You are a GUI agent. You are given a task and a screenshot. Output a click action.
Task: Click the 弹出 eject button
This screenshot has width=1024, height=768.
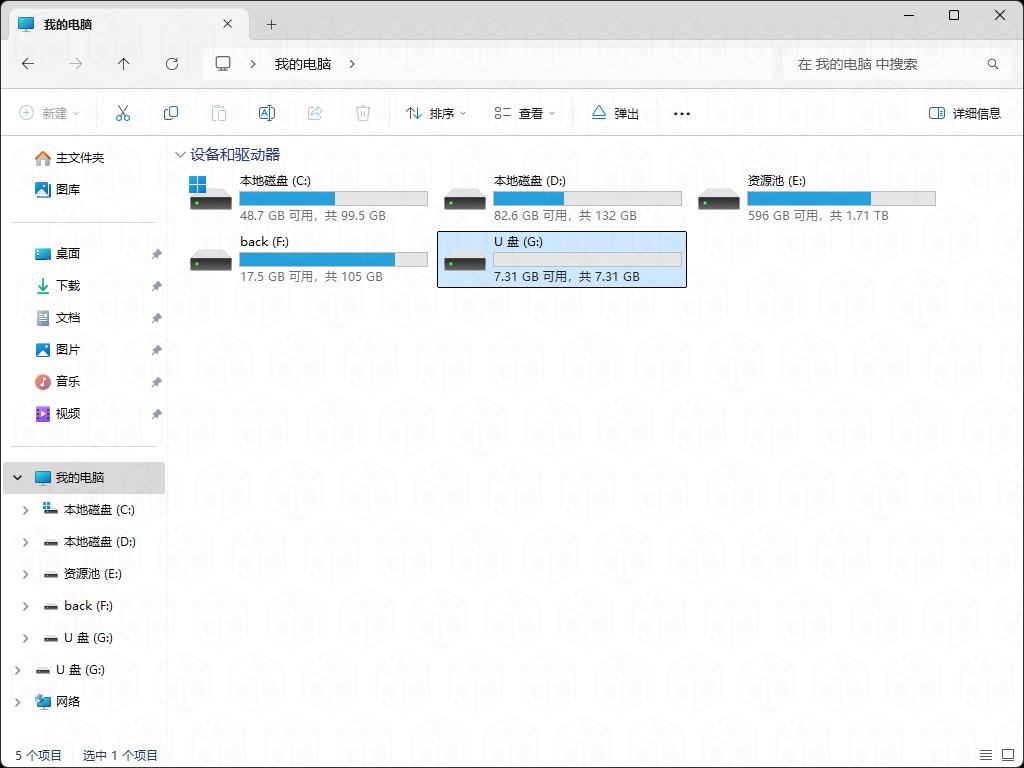615,114
